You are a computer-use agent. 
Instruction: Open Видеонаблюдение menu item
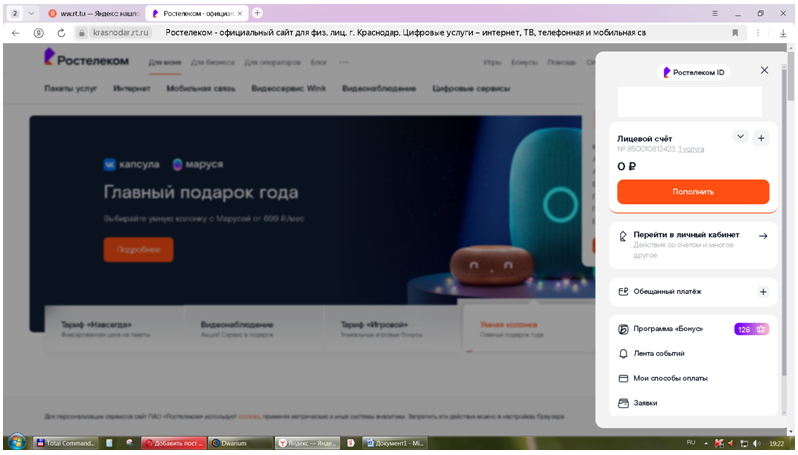click(379, 89)
